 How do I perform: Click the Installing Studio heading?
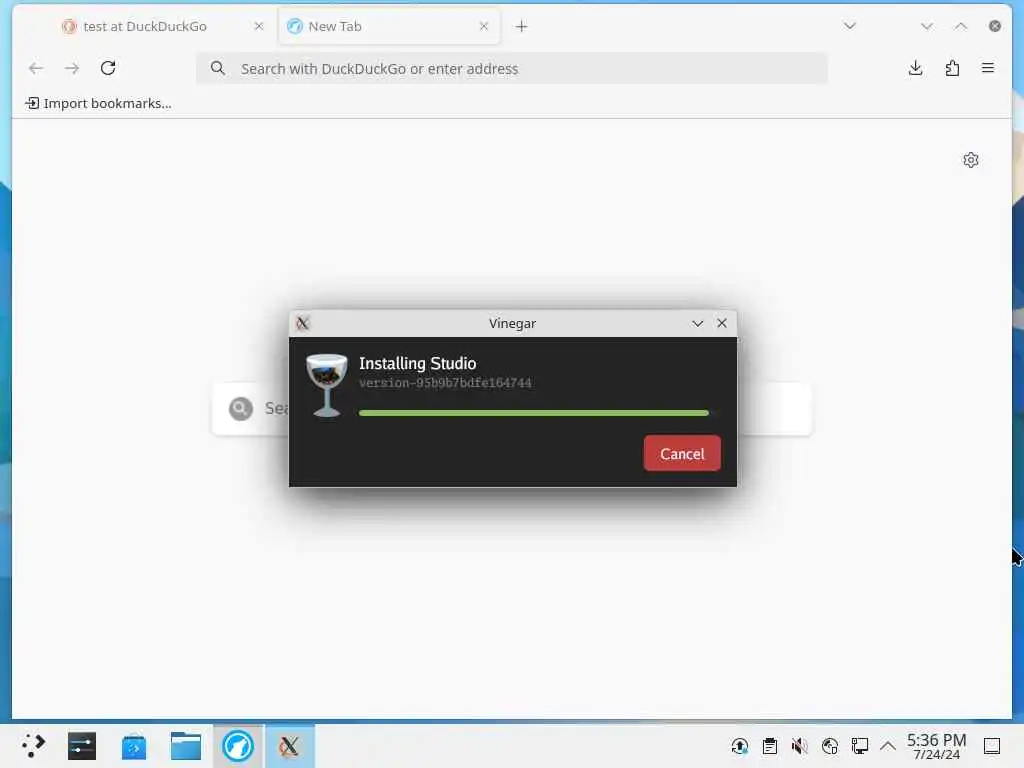[417, 363]
